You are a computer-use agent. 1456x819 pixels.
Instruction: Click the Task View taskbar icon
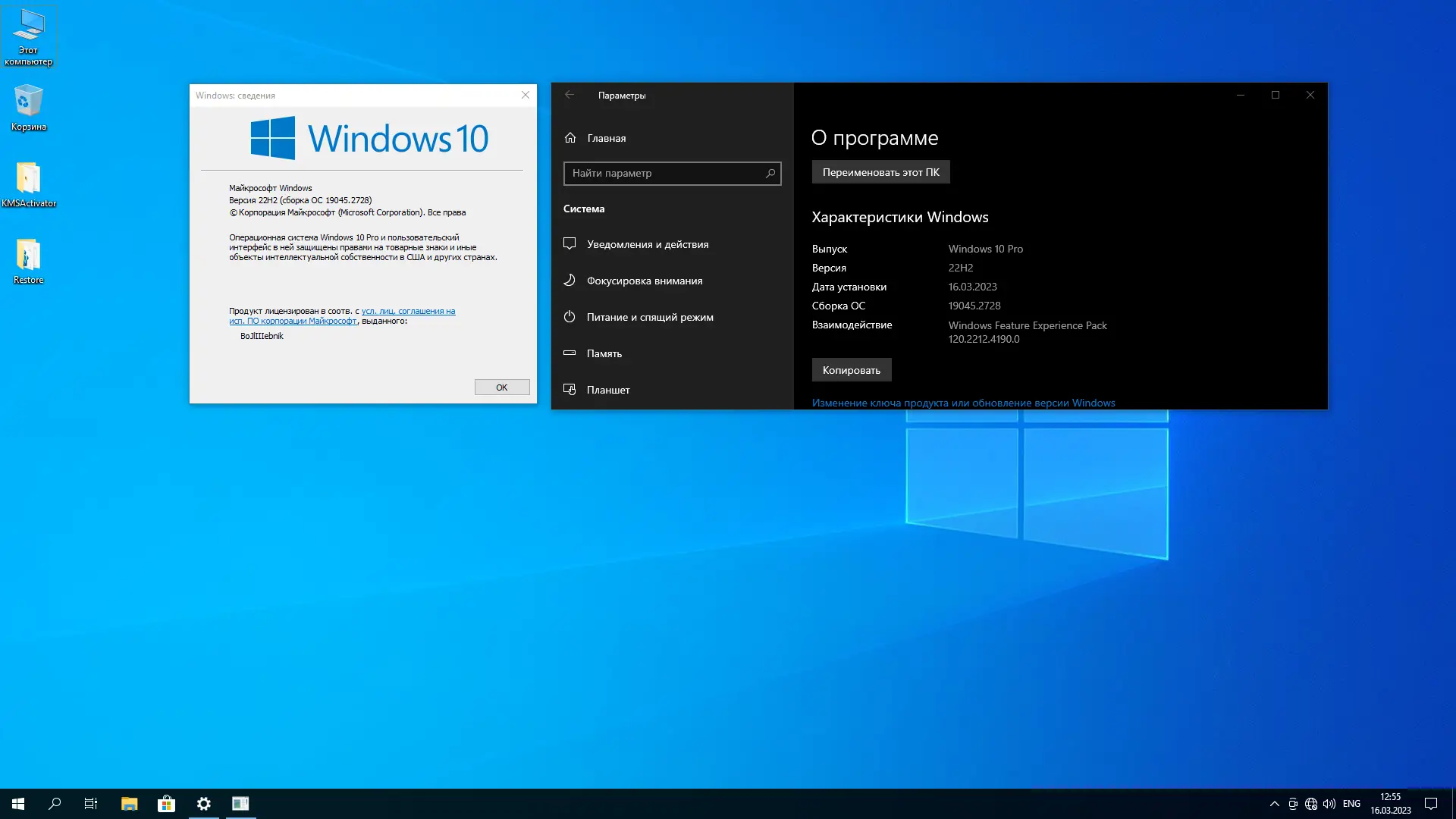pos(91,804)
